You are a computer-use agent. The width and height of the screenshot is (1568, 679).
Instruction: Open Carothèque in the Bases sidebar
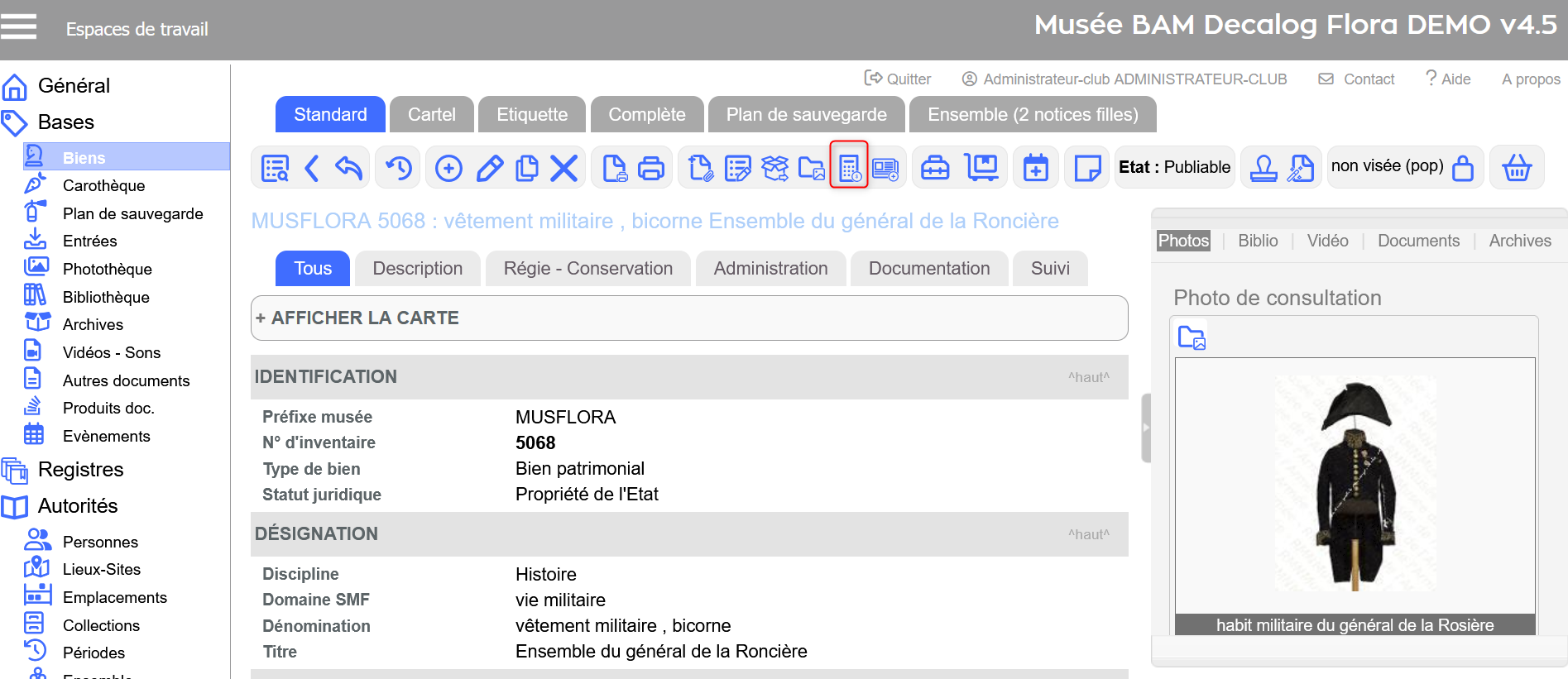click(103, 186)
